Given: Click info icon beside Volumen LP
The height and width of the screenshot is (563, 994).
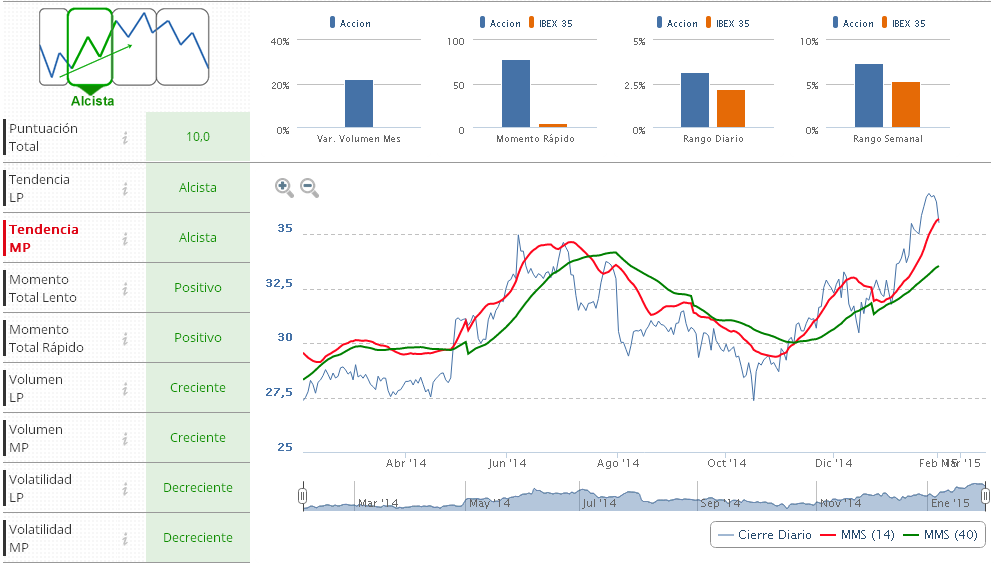Looking at the screenshot, I should point(125,388).
